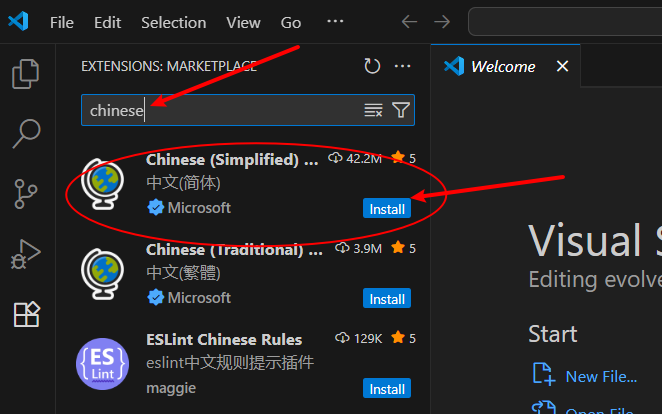Install ESLint Chinese Rules extension
This screenshot has width=662, height=414.
point(387,388)
